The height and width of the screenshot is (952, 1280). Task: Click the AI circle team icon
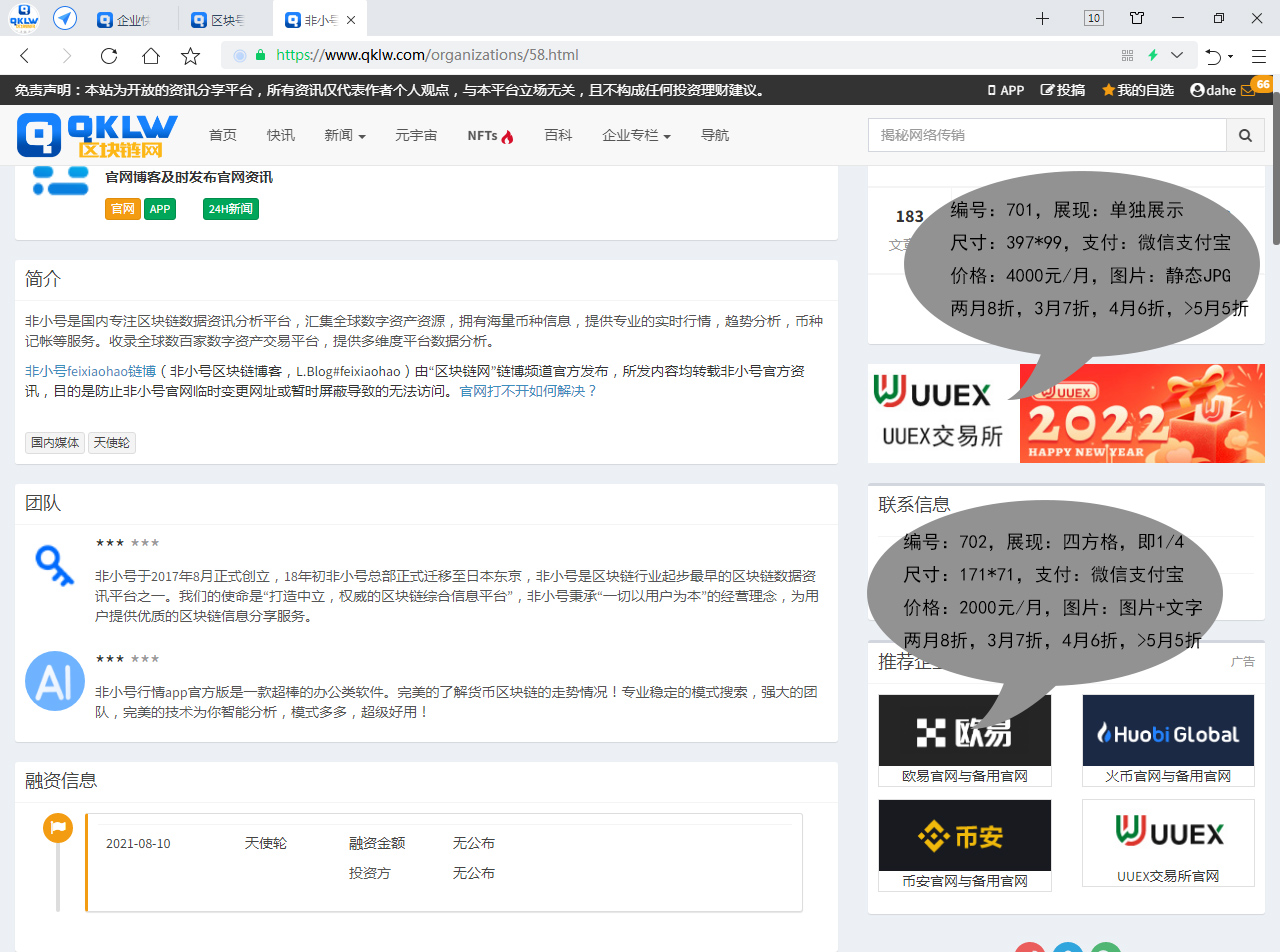[55, 681]
